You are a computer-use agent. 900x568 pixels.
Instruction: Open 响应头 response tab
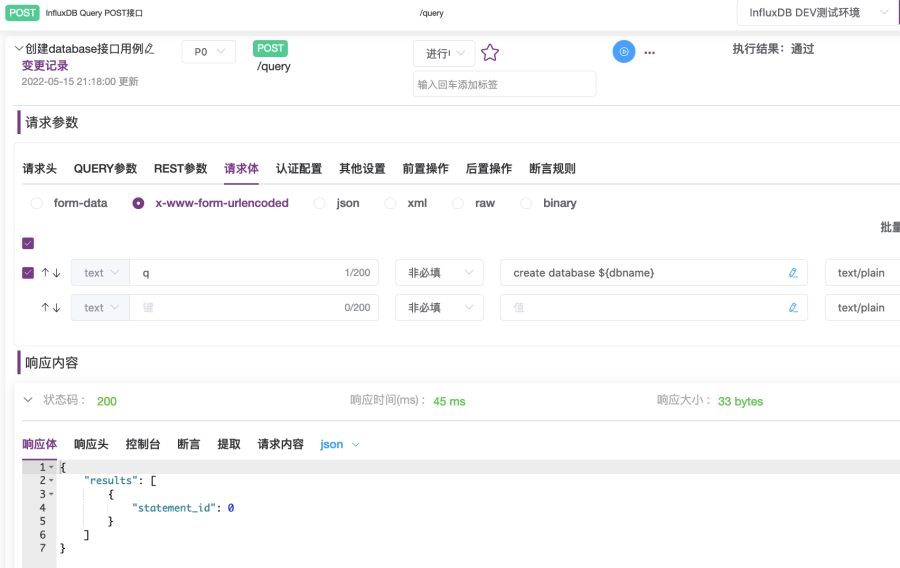pos(91,444)
